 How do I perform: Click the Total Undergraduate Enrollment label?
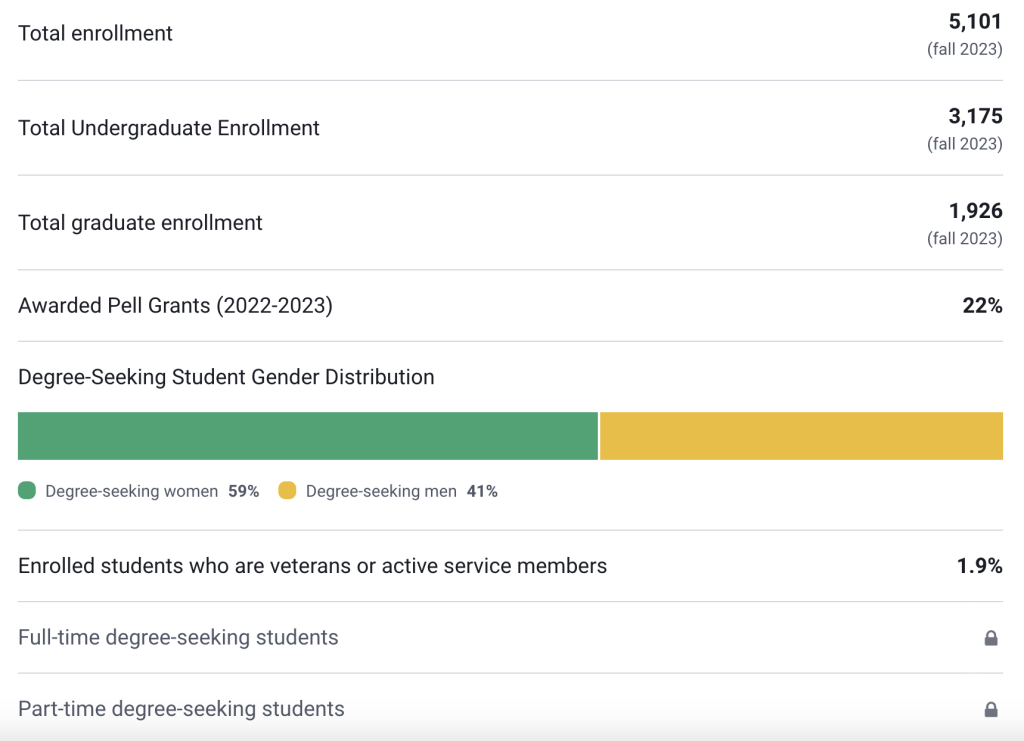click(169, 128)
